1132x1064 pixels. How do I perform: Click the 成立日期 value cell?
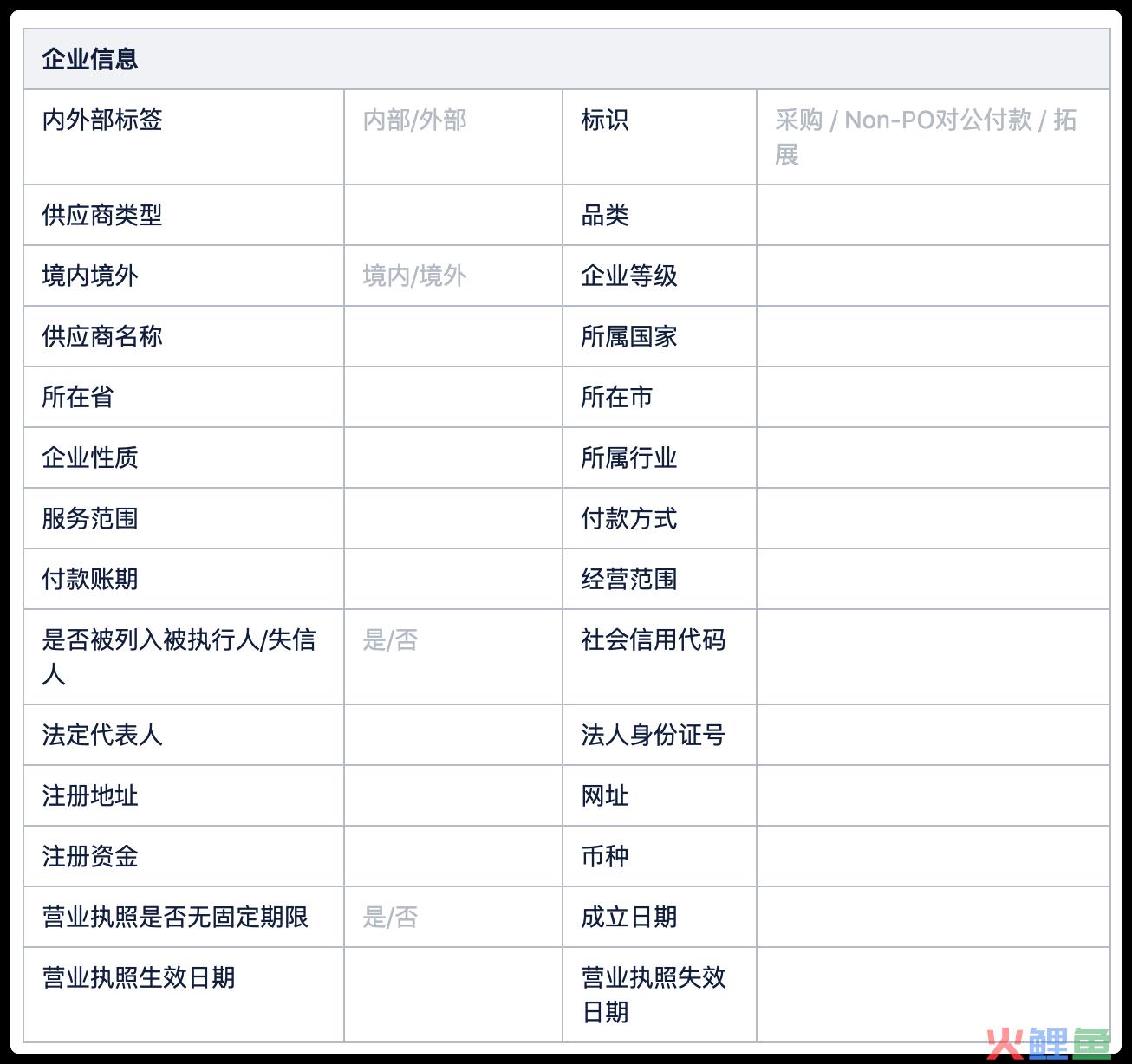[x=933, y=918]
